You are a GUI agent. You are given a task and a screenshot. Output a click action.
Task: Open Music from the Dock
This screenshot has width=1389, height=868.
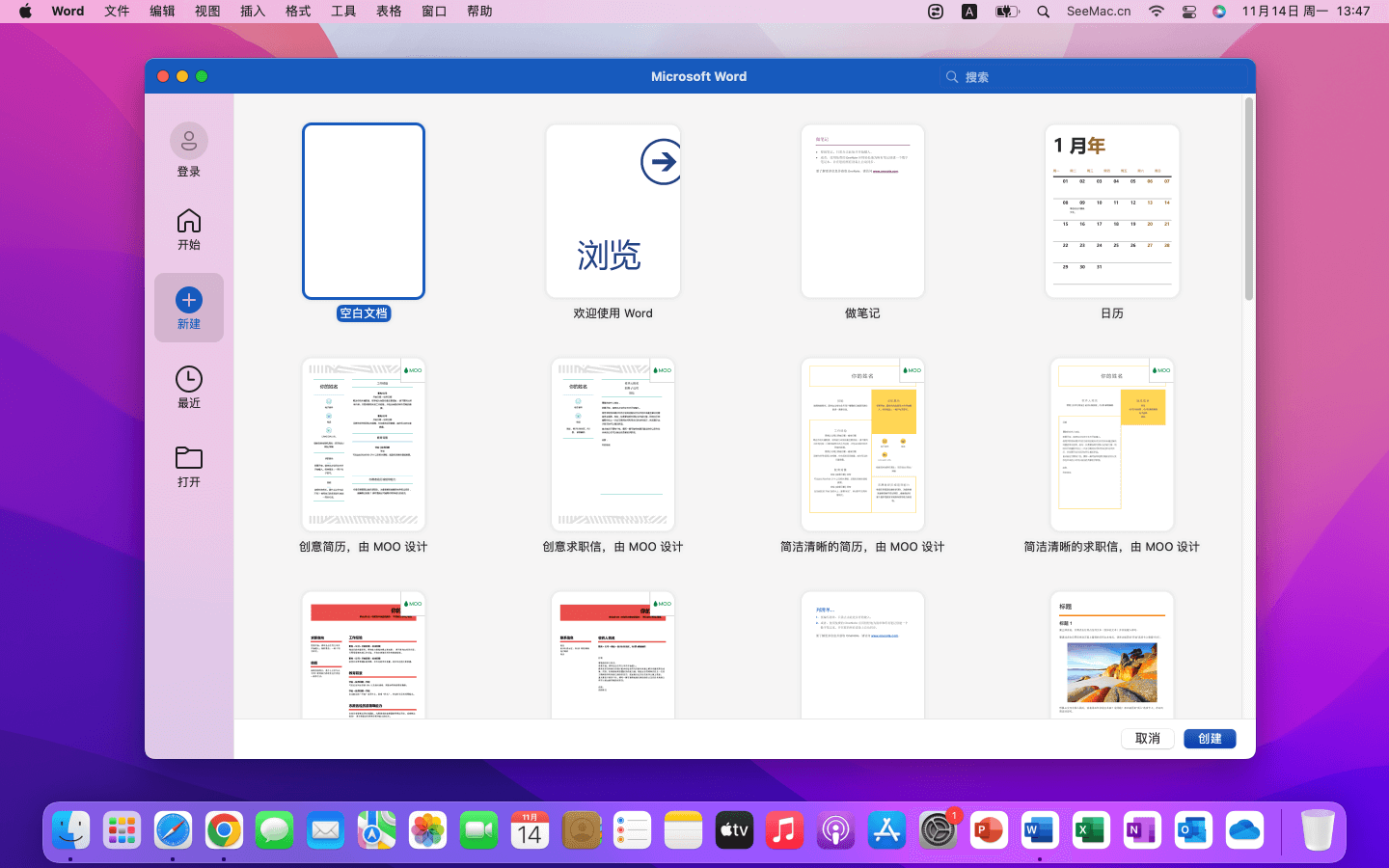[x=785, y=830]
